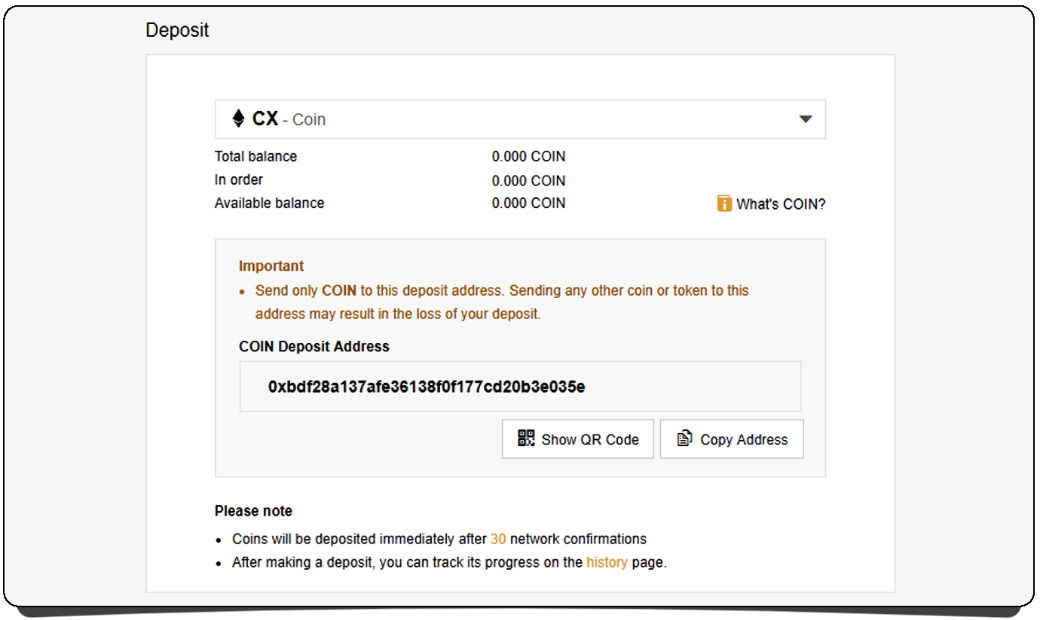
Task: Click the QR code icon
Action: click(x=526, y=438)
